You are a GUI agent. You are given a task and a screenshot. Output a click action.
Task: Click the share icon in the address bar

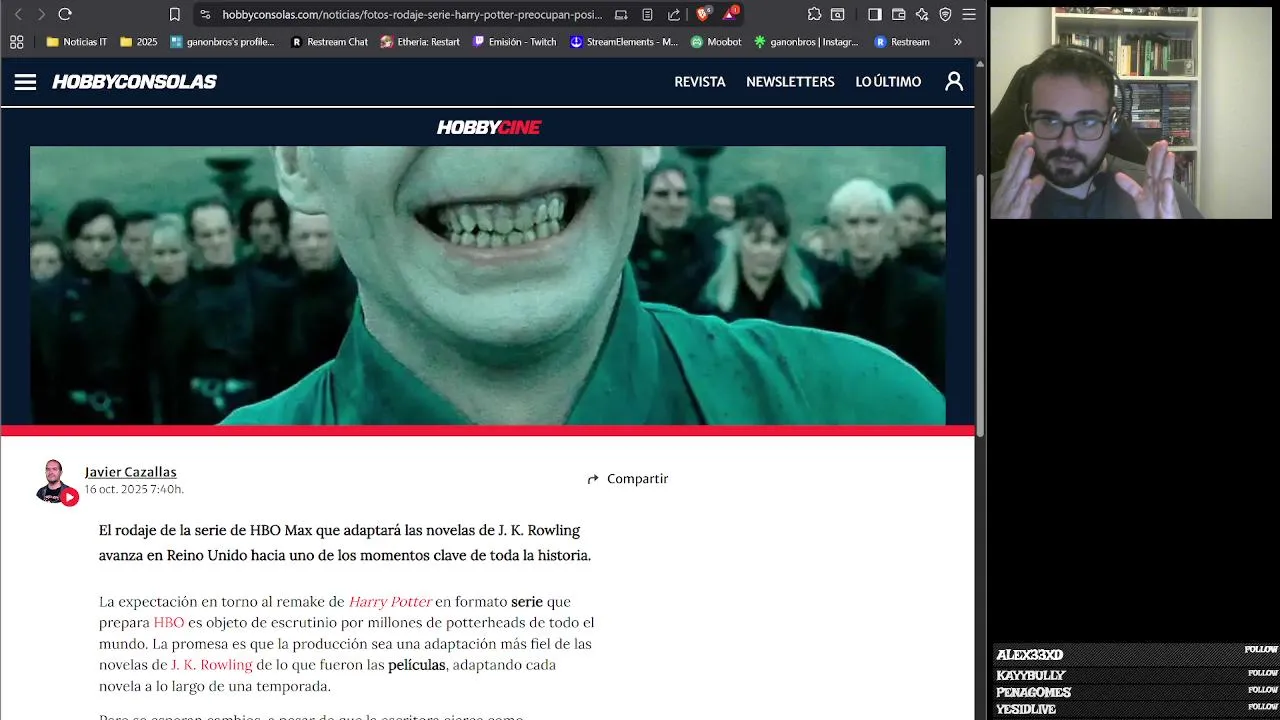(674, 14)
